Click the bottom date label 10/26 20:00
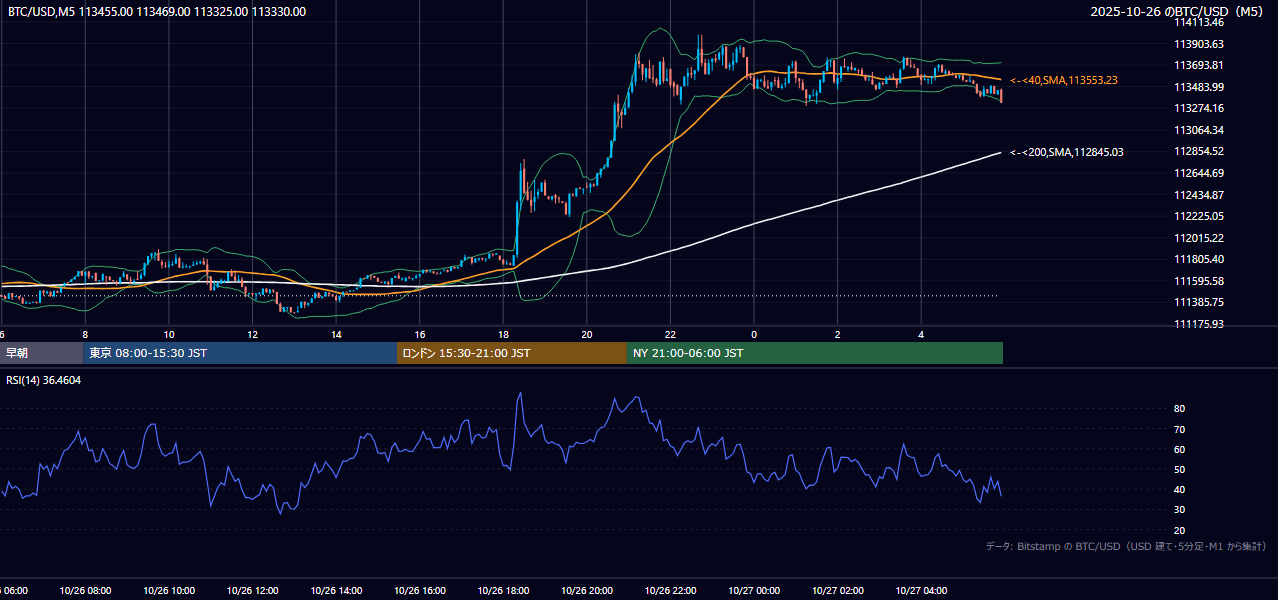 point(587,591)
